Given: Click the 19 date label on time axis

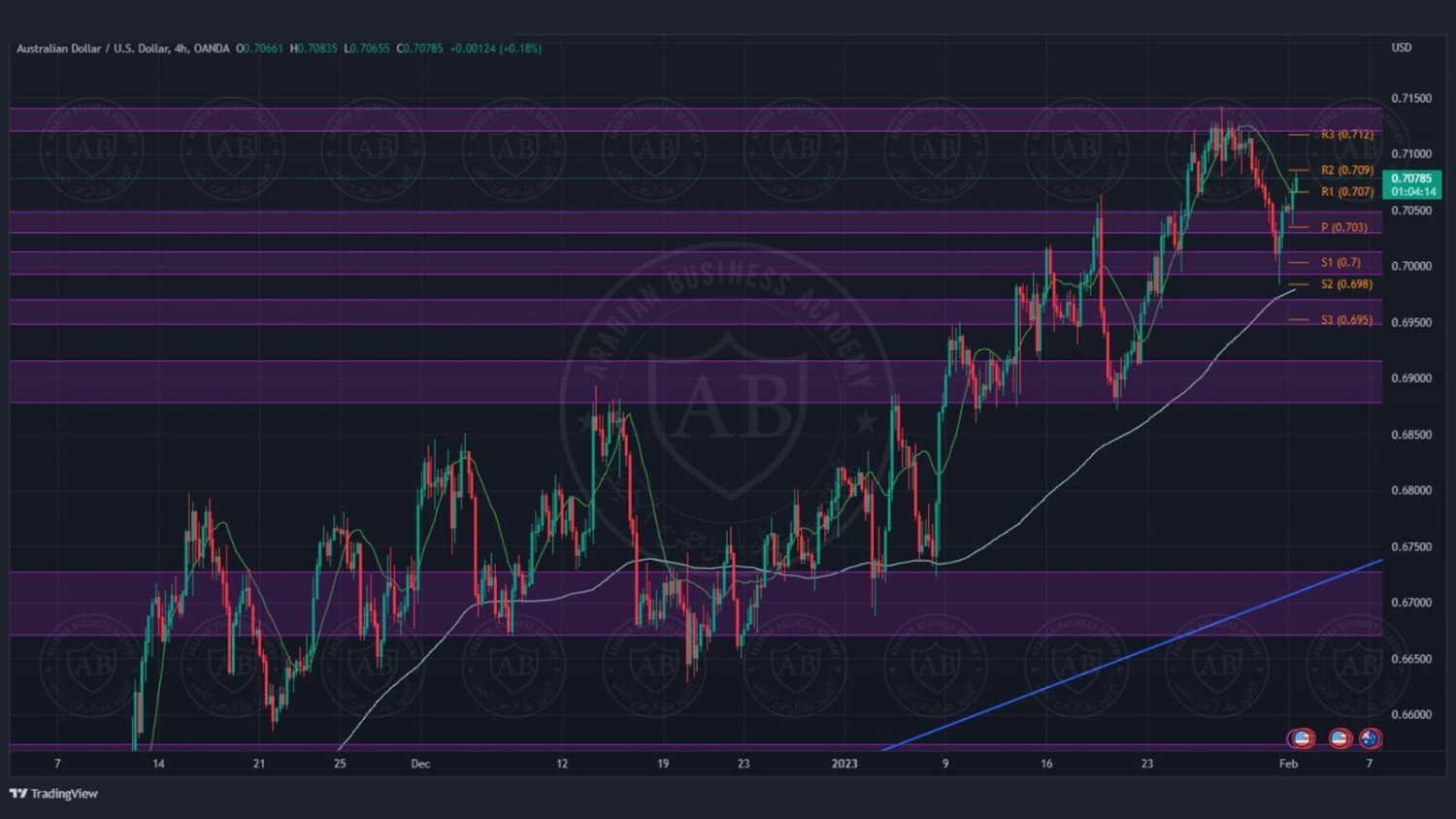Looking at the screenshot, I should point(663,764).
